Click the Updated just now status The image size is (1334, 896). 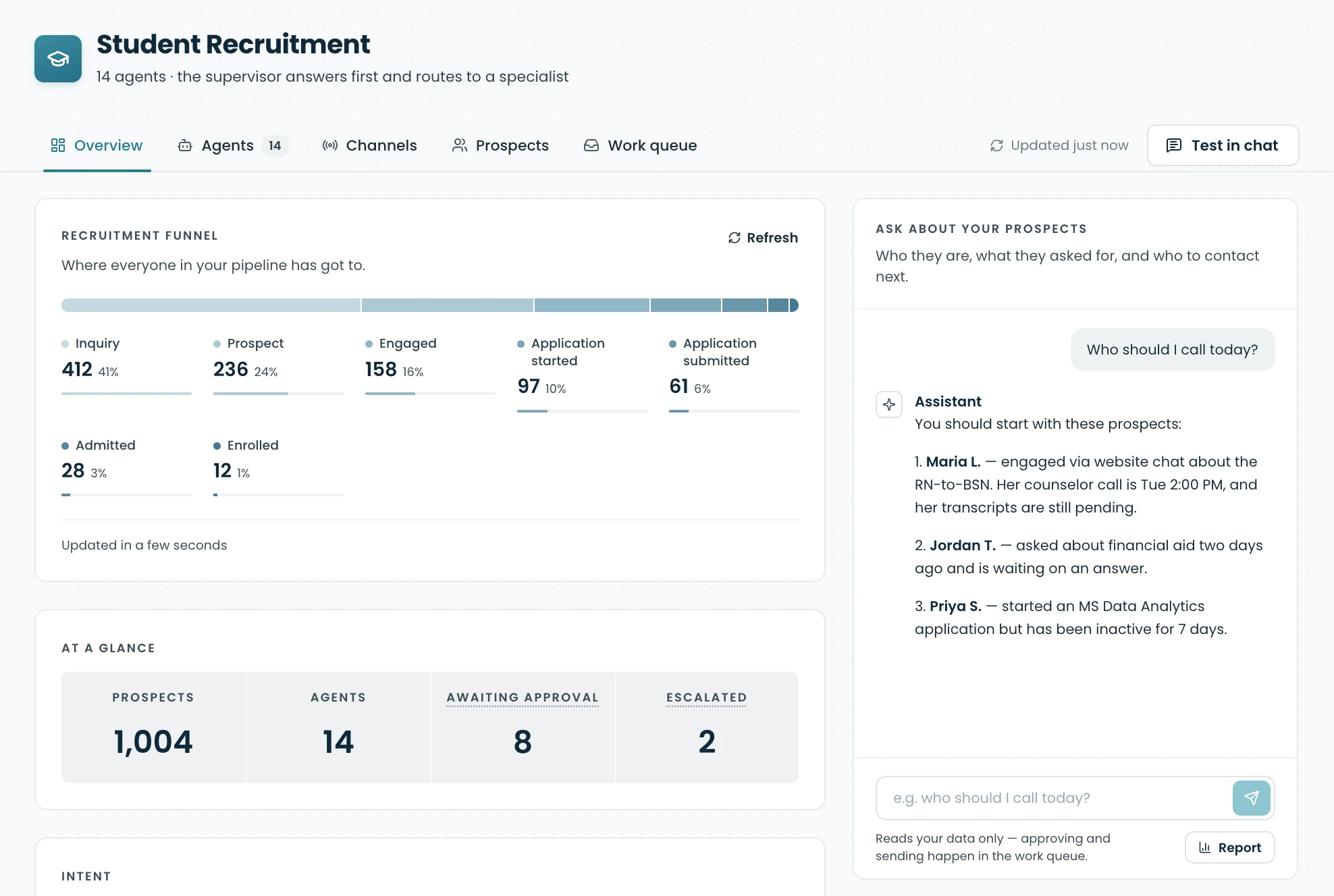coord(1059,145)
